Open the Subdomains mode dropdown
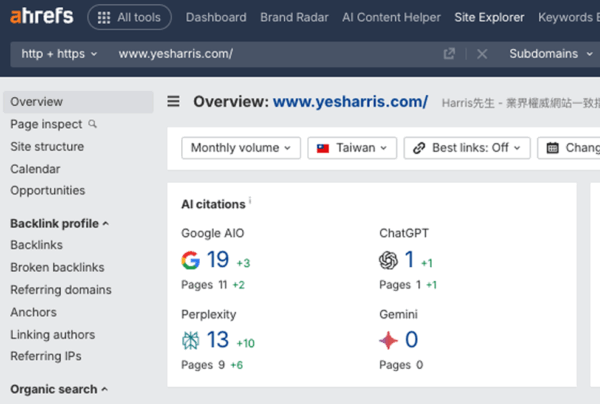The width and height of the screenshot is (600, 404). 550,54
